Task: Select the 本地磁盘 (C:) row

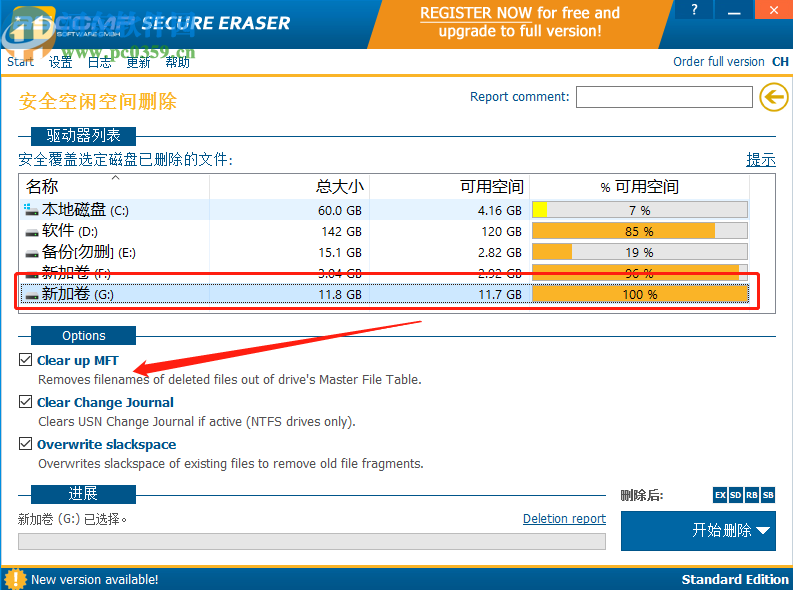Action: click(x=384, y=210)
